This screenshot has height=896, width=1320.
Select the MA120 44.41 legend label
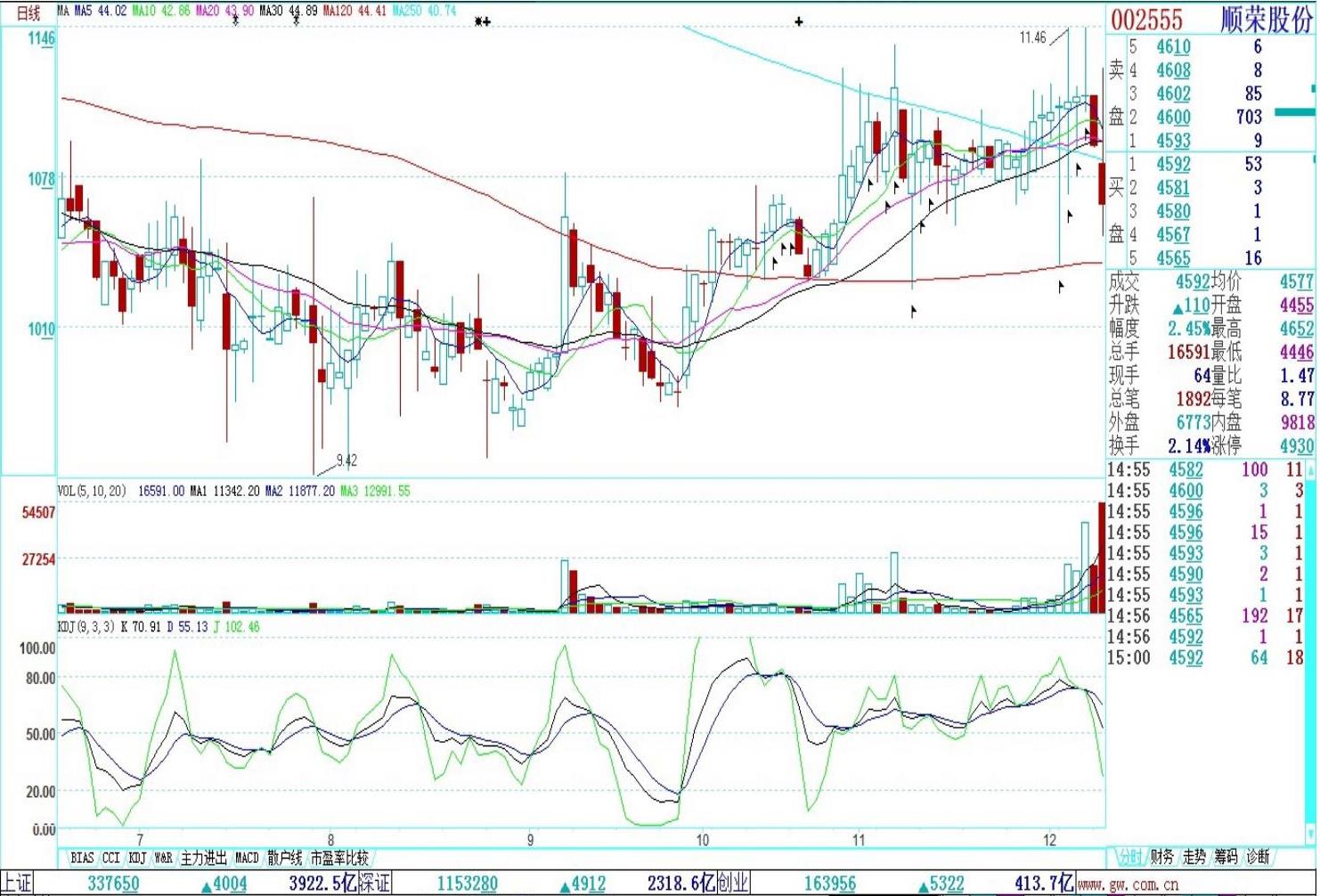[x=354, y=11]
